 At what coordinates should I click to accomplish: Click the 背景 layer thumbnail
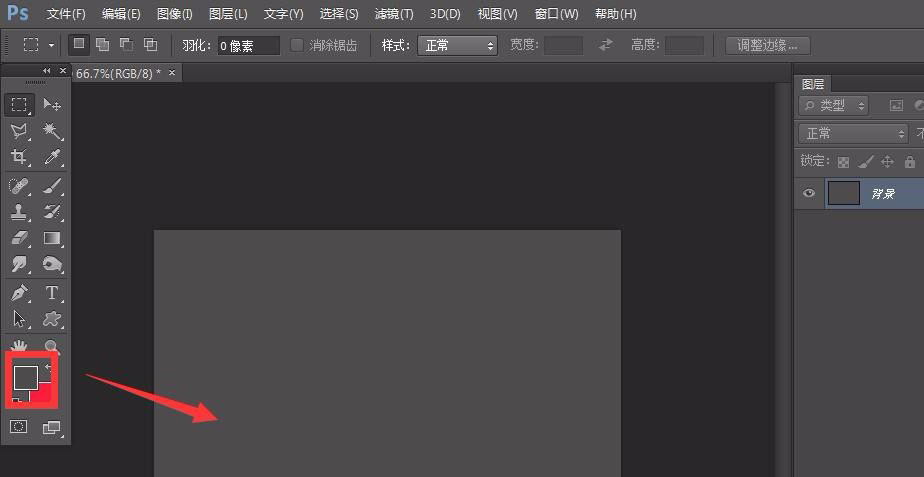click(x=843, y=193)
